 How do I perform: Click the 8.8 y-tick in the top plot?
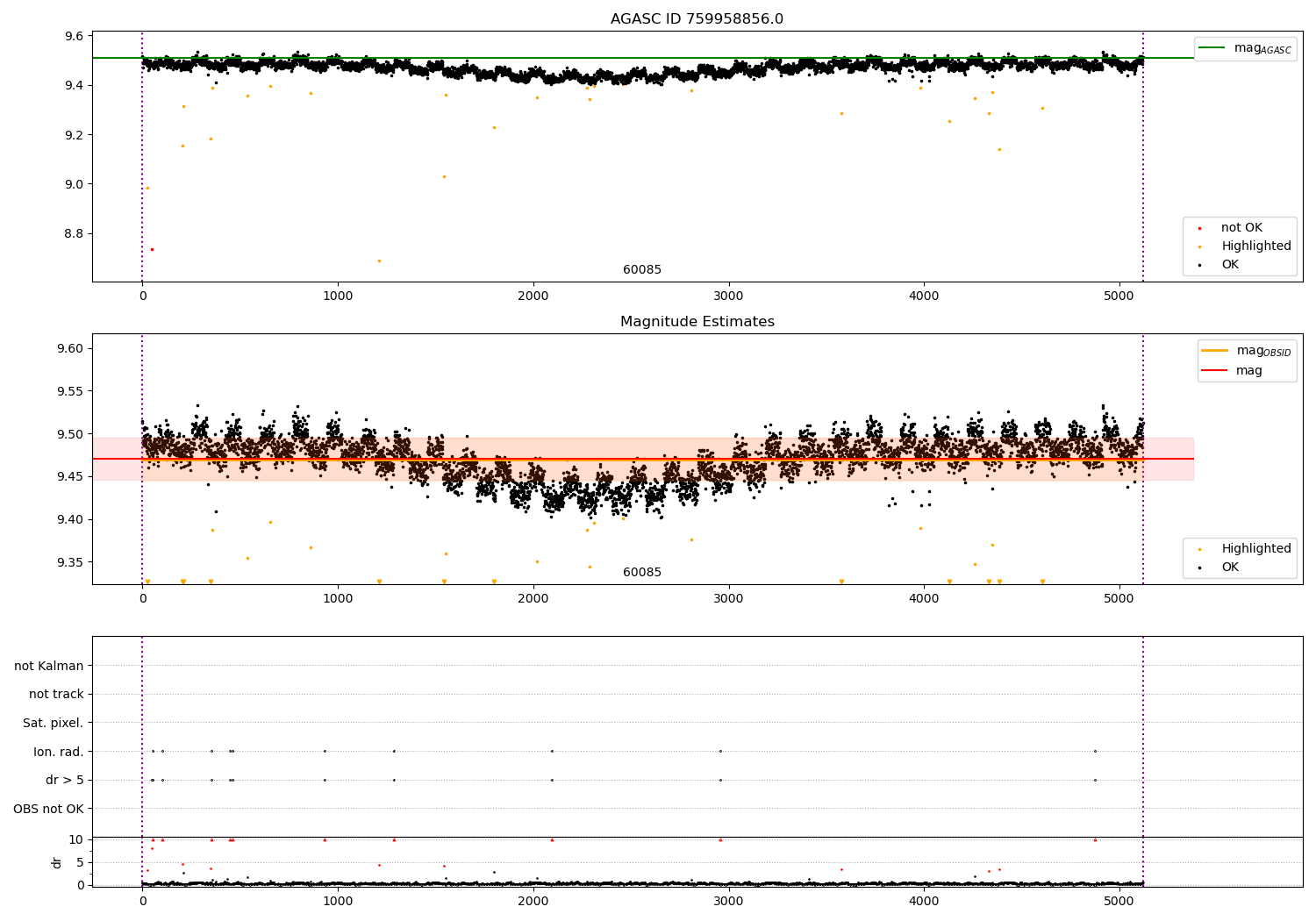coord(75,234)
